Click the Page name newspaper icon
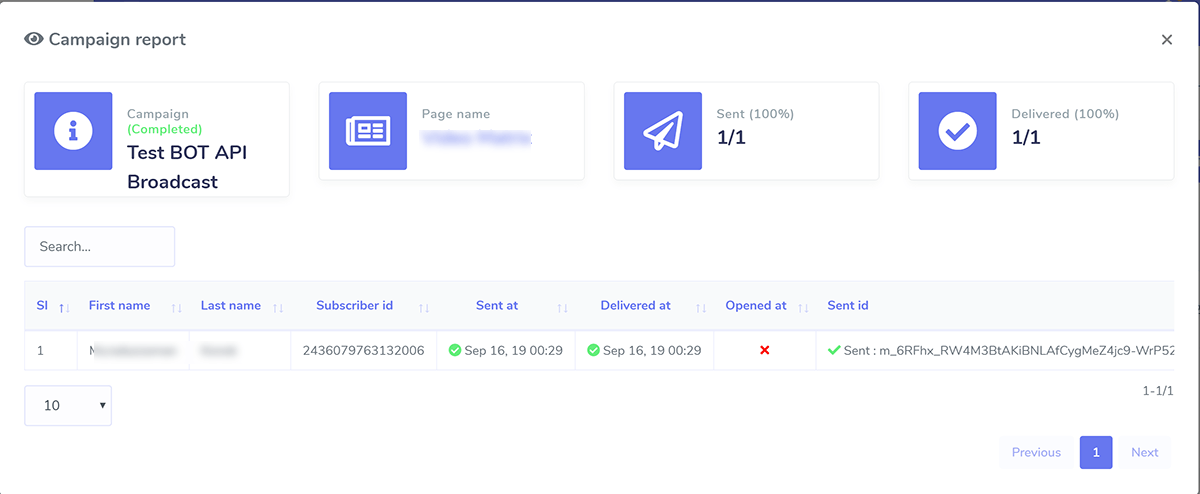This screenshot has height=494, width=1200. (x=367, y=131)
